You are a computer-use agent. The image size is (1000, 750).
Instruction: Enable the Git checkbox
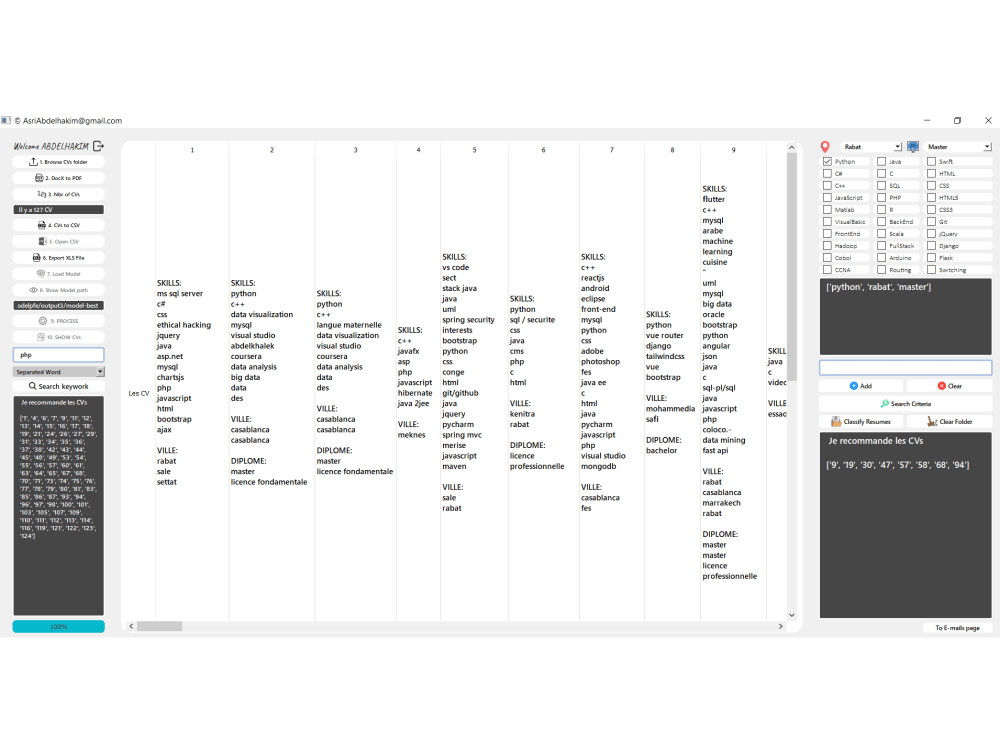click(x=931, y=222)
